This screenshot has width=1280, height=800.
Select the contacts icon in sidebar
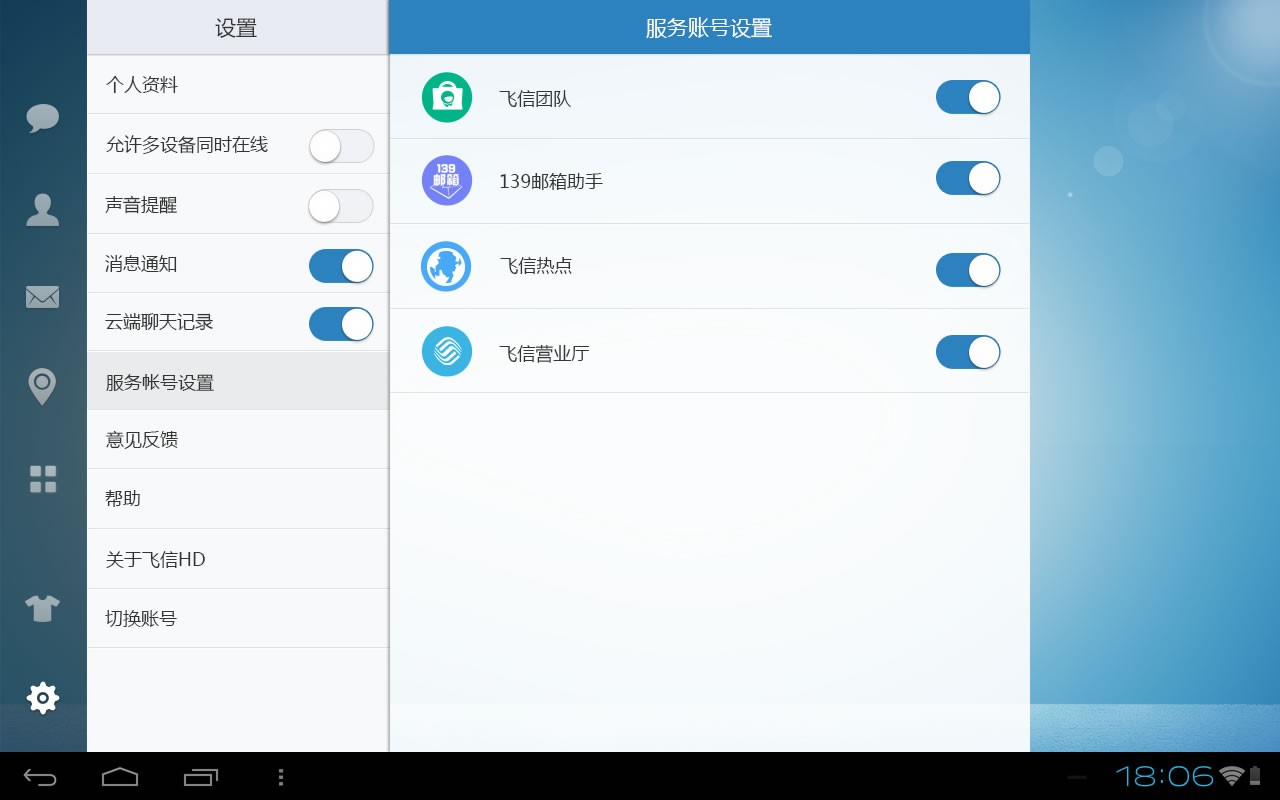(x=42, y=208)
